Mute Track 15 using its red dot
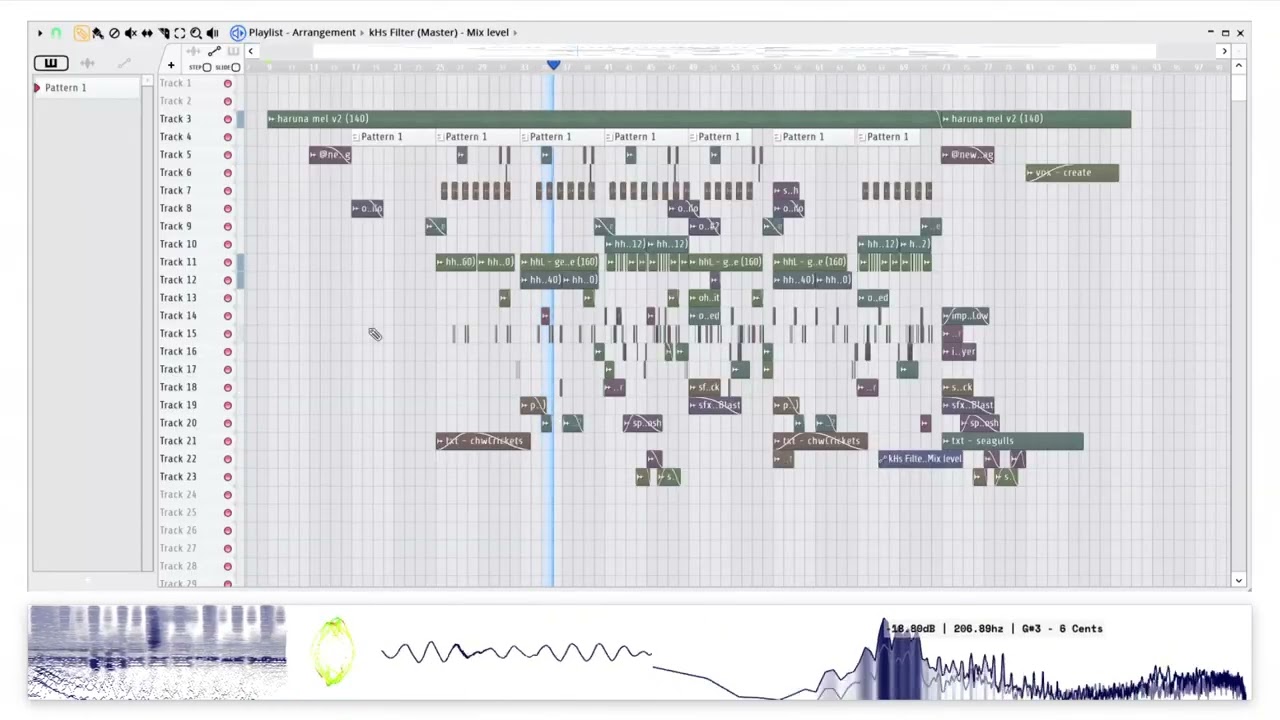Viewport: 1280px width, 720px height. (228, 334)
